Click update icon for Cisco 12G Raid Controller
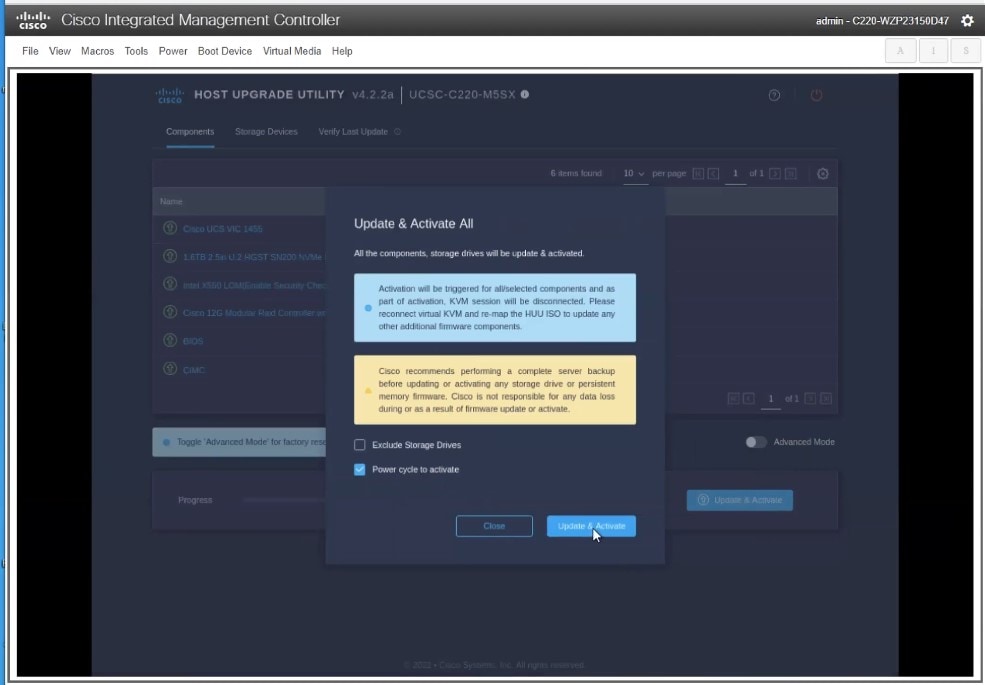The height and width of the screenshot is (685, 985). 170,312
